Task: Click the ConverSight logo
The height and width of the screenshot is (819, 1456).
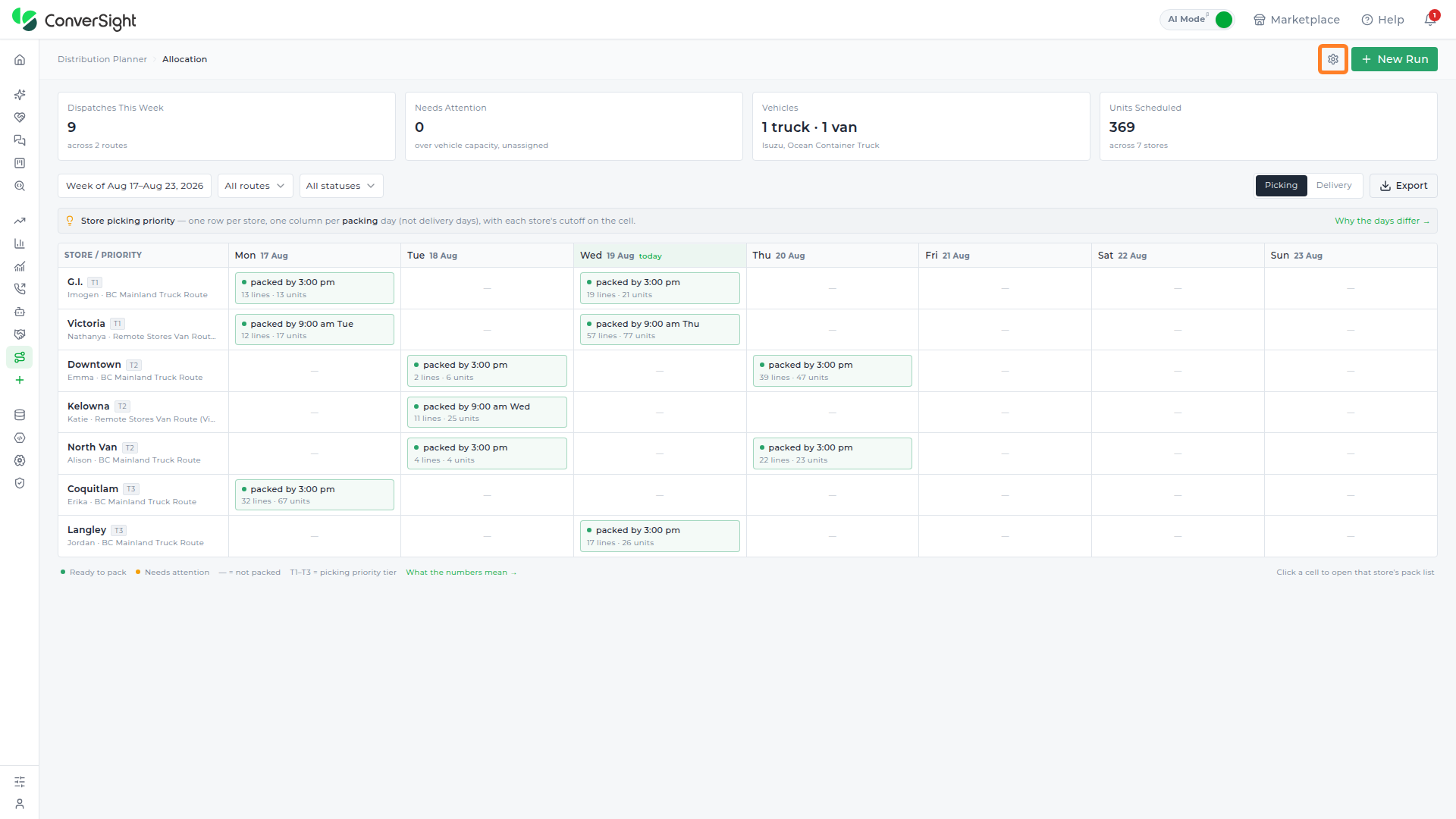Action: click(x=74, y=20)
